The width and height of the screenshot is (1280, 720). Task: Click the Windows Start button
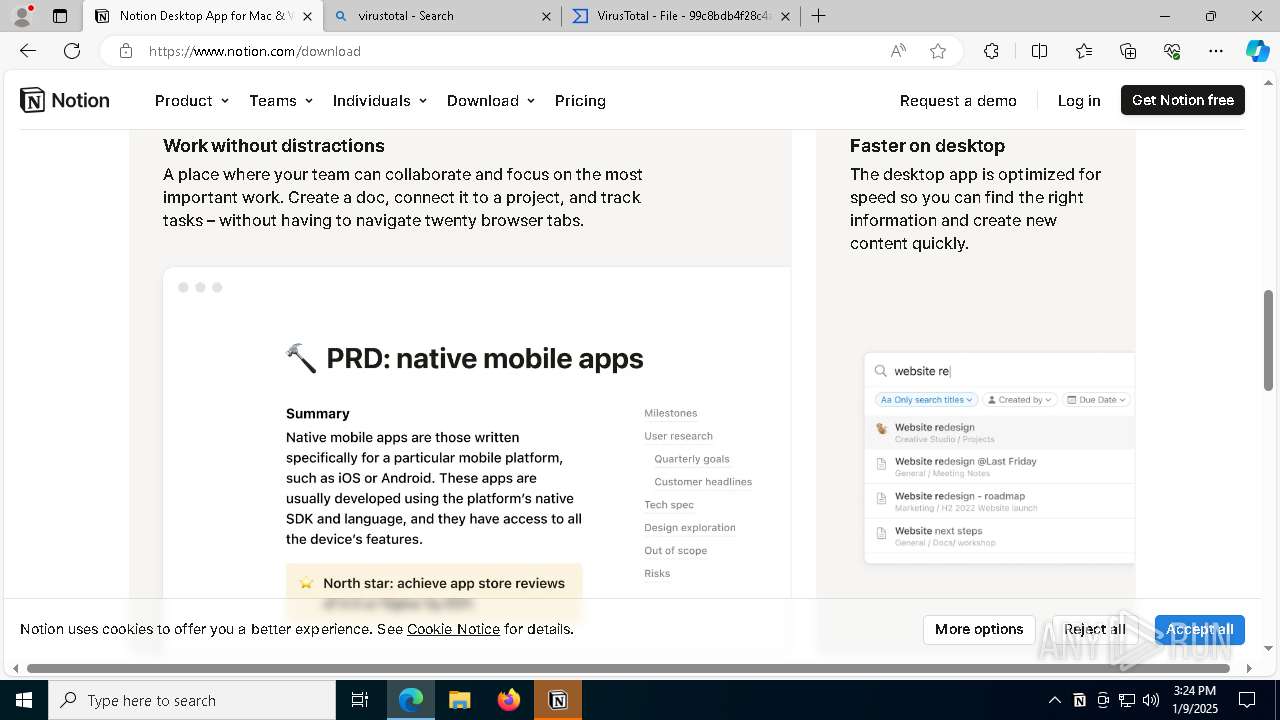24,700
